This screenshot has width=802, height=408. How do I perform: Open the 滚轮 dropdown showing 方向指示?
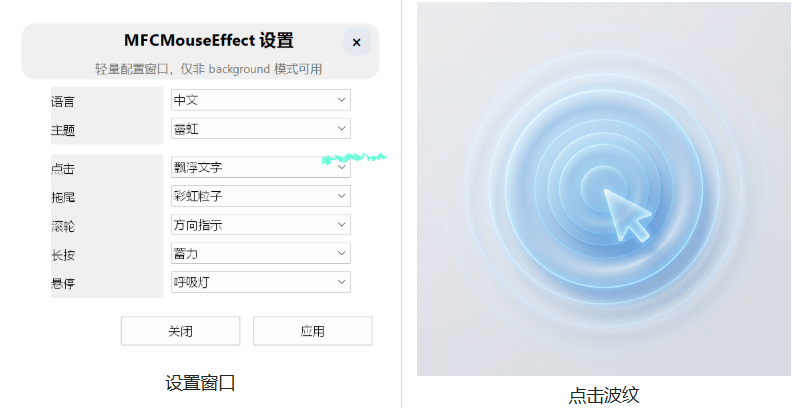261,225
